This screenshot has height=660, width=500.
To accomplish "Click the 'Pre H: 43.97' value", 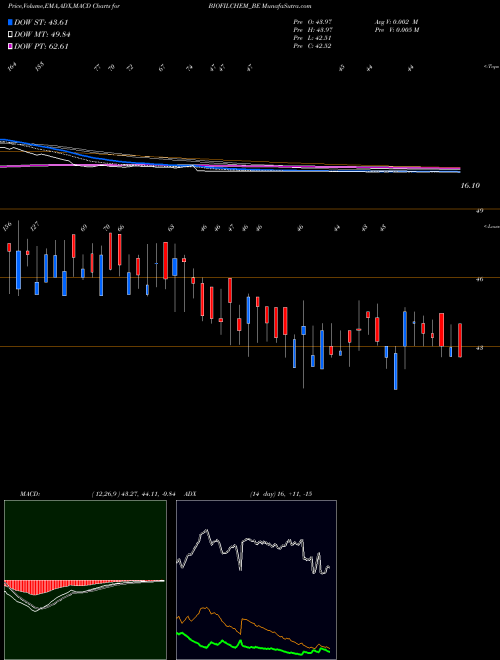I will tap(313, 30).
